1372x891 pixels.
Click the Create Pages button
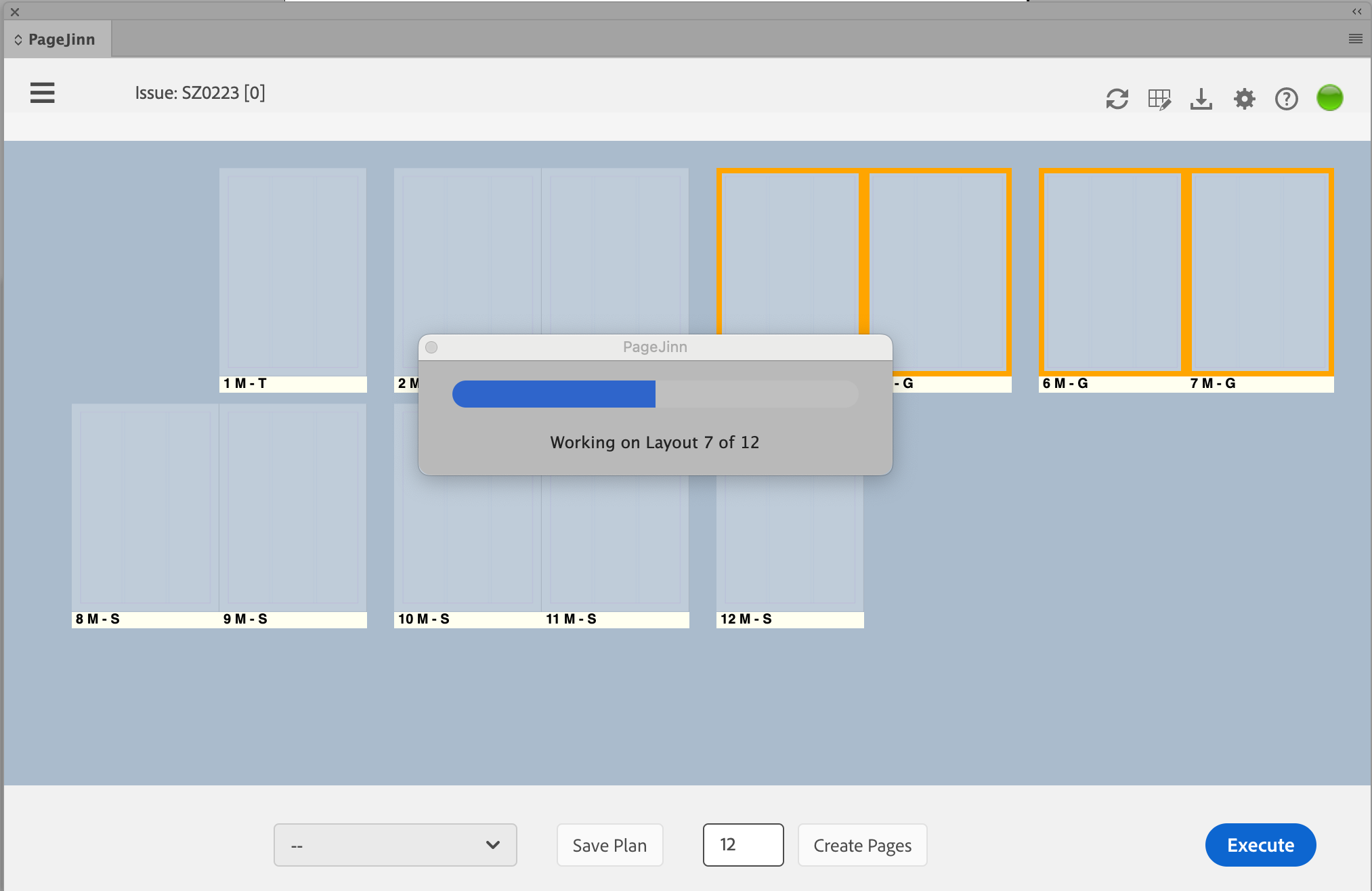click(x=863, y=845)
